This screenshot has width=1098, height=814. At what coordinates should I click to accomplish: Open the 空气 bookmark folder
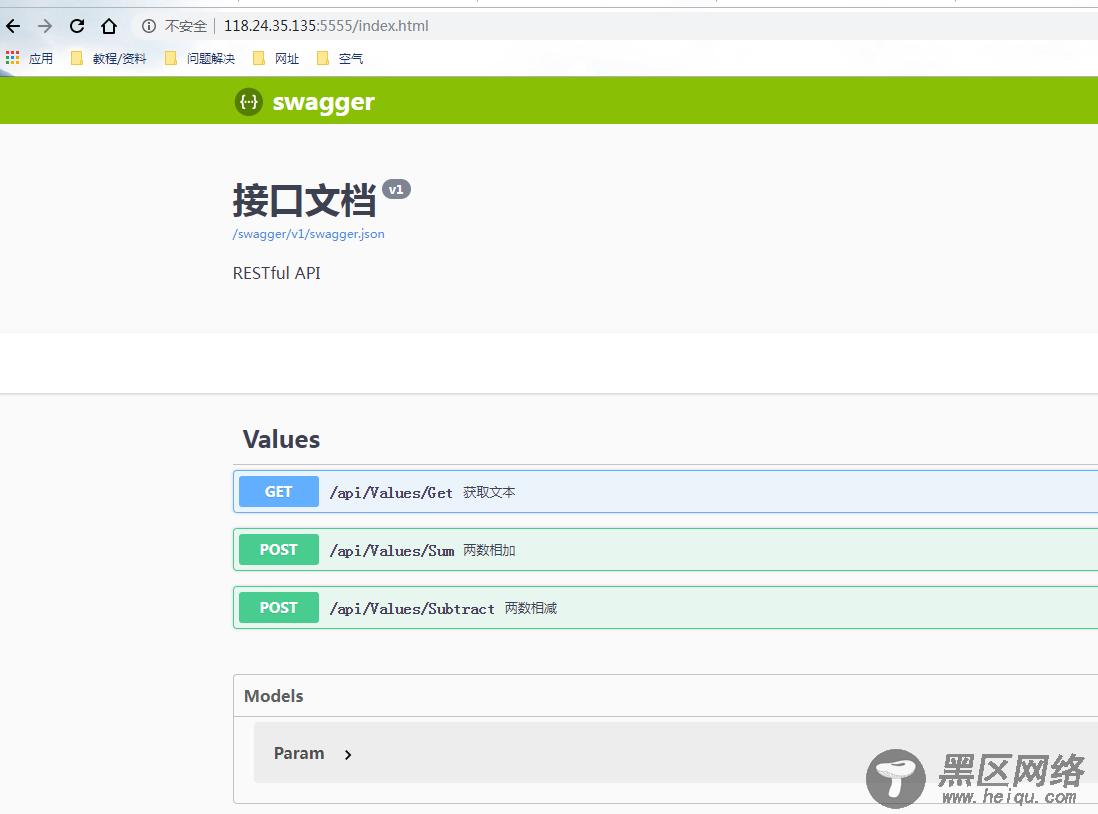340,58
